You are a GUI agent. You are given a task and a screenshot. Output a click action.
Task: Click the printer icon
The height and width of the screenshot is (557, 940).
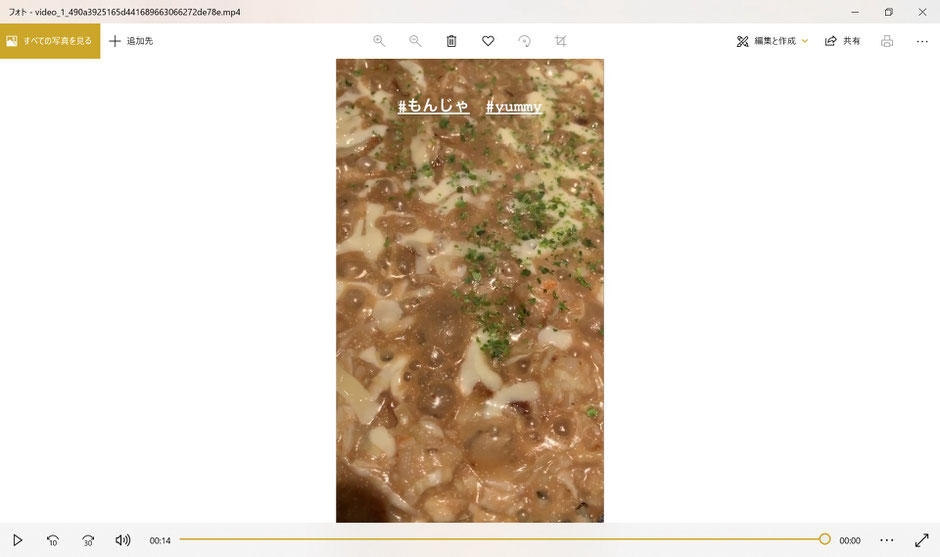[x=887, y=41]
